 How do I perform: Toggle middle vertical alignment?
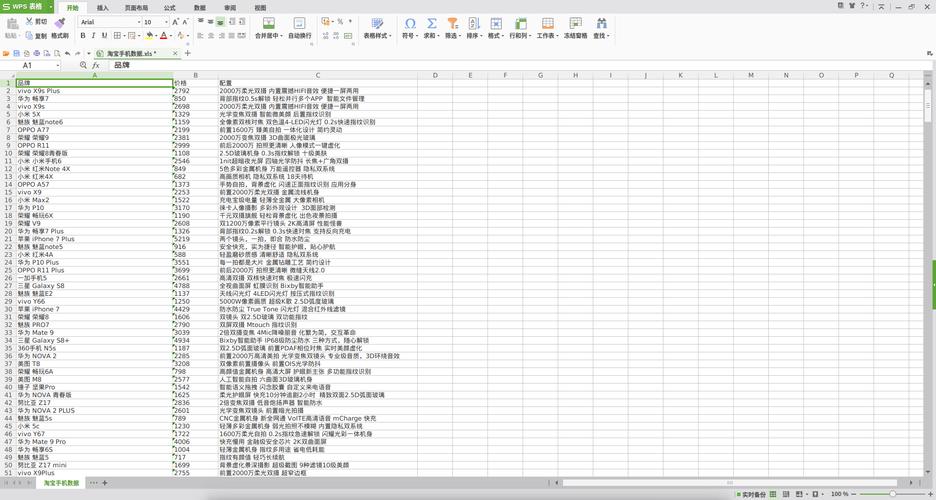pos(210,21)
